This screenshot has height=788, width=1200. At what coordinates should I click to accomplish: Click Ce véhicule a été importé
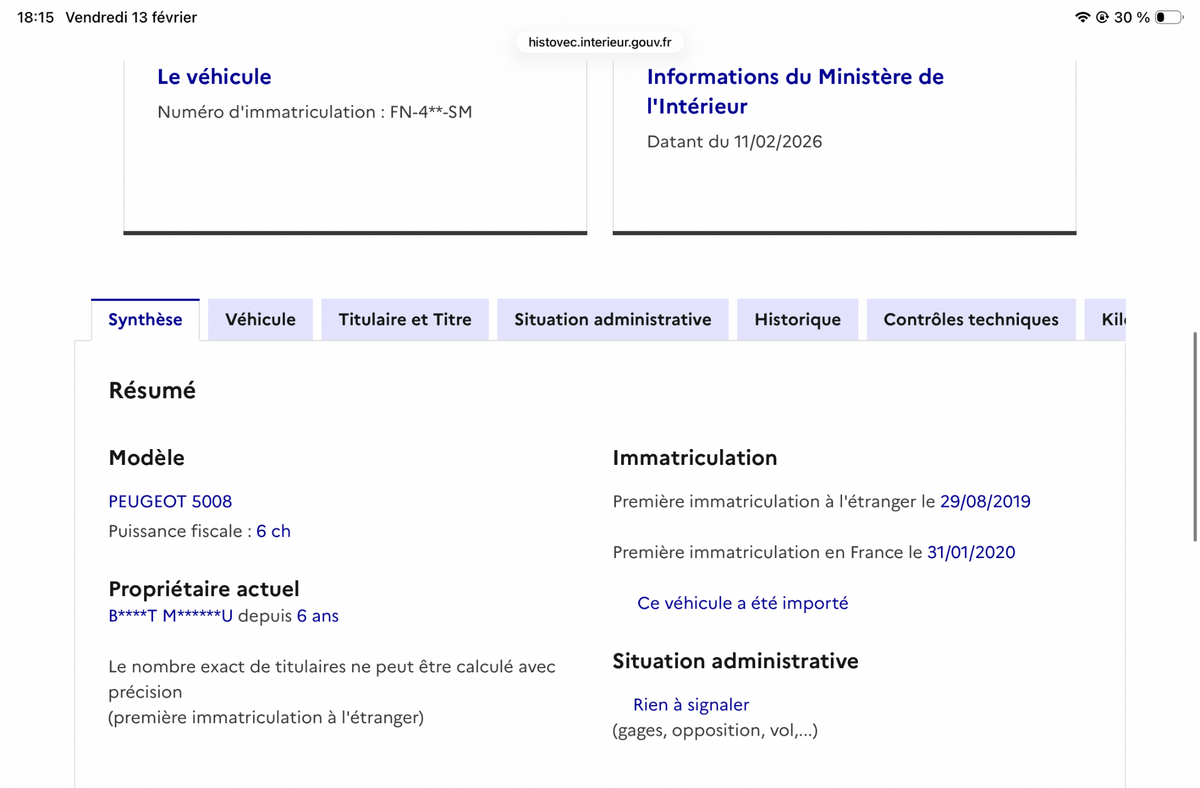click(x=743, y=603)
